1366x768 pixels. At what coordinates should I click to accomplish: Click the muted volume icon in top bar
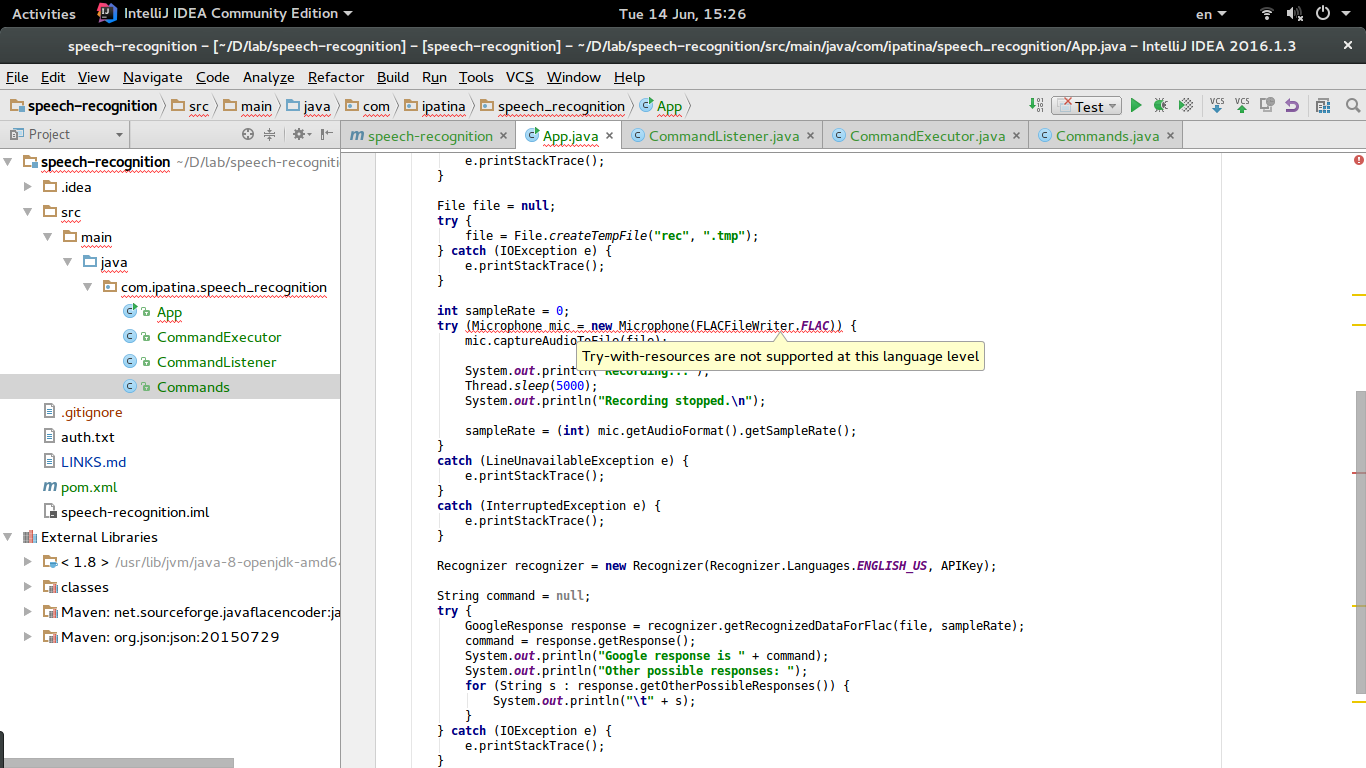(x=1294, y=14)
